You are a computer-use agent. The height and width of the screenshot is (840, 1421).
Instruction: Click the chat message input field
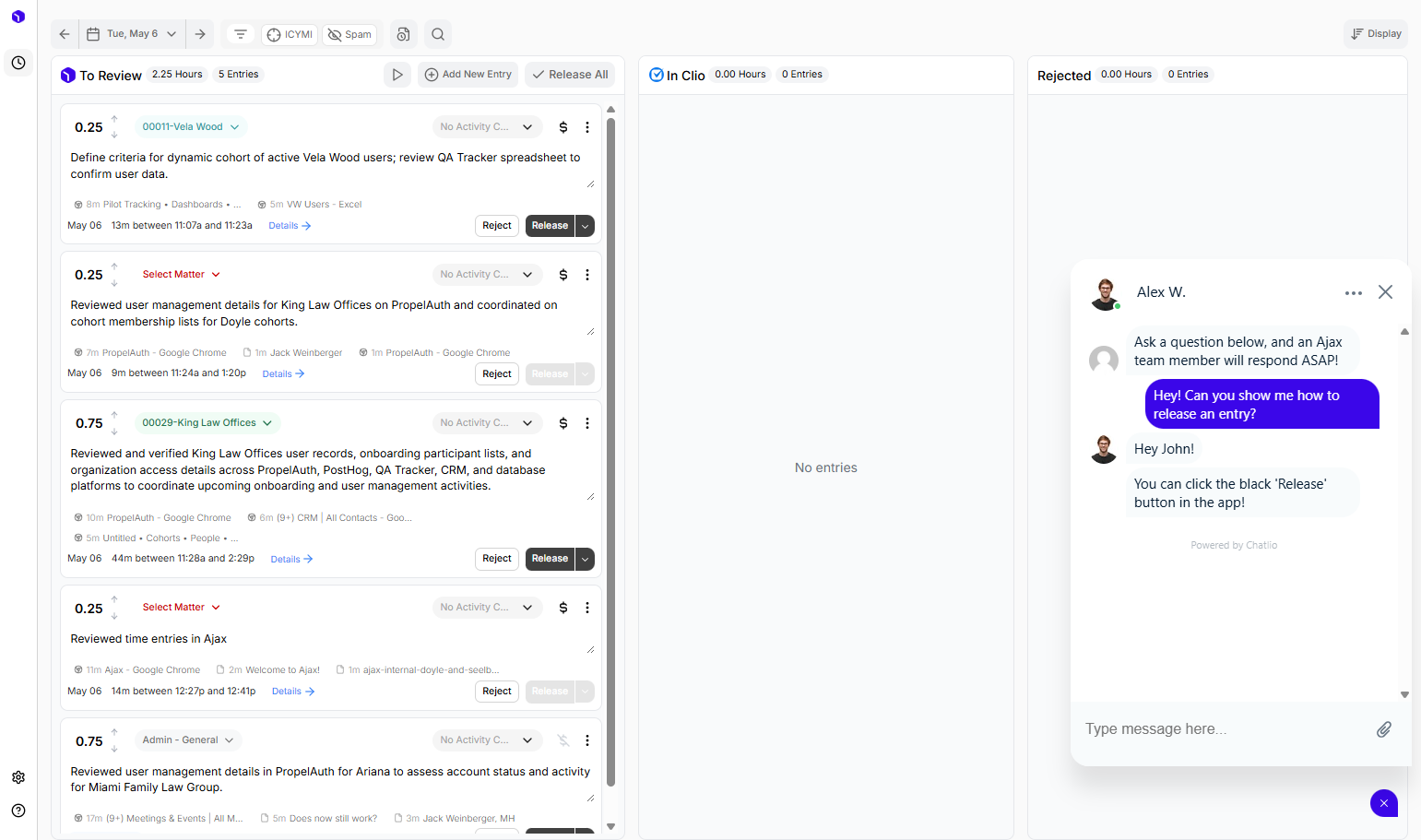point(1224,729)
